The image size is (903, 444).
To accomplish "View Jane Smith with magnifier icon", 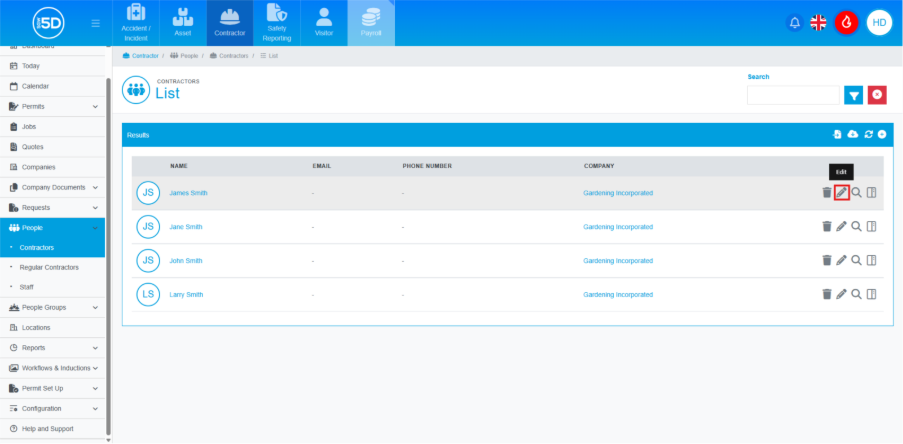I will click(856, 226).
